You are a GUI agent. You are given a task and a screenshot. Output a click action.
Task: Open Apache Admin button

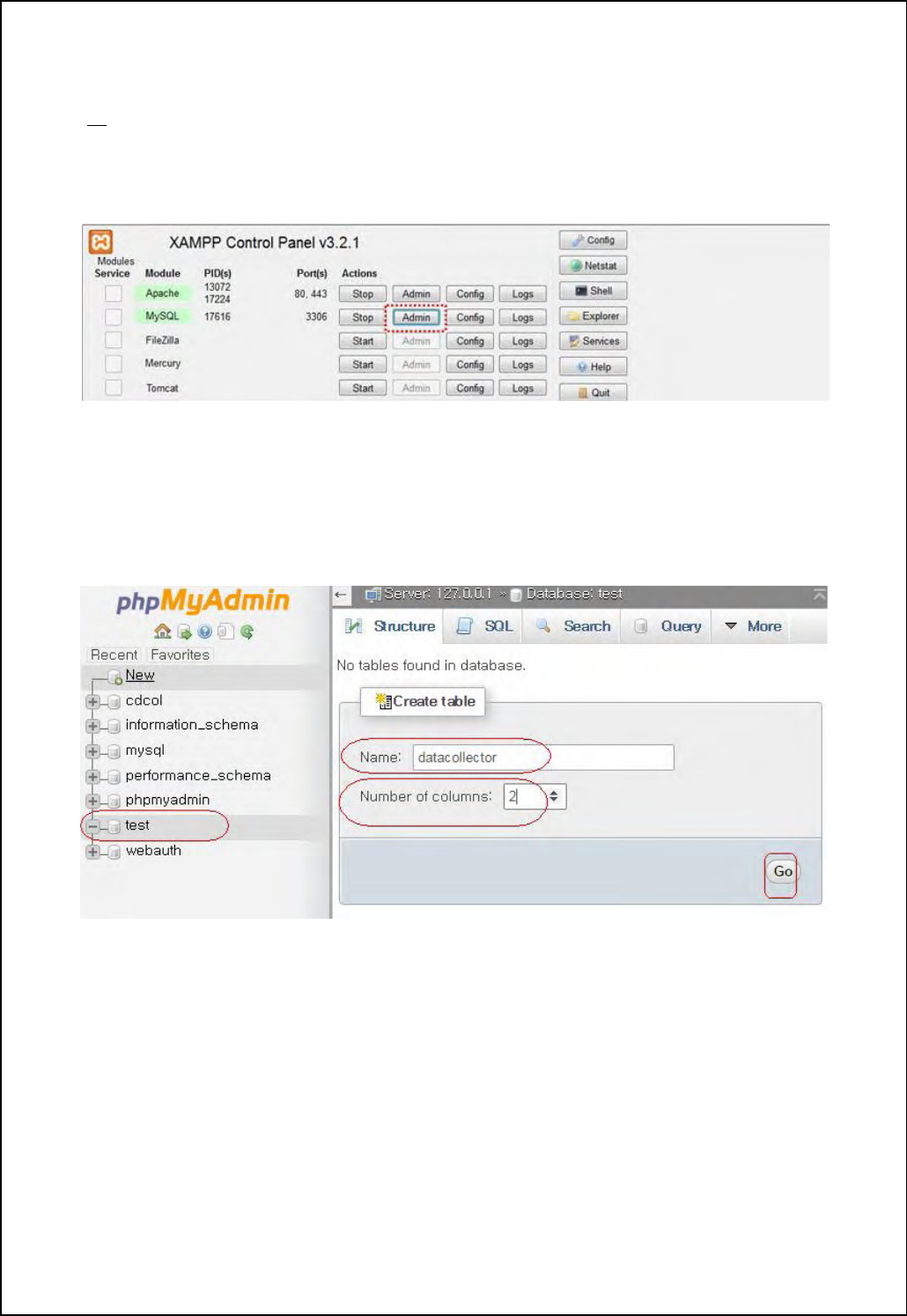pos(417,294)
